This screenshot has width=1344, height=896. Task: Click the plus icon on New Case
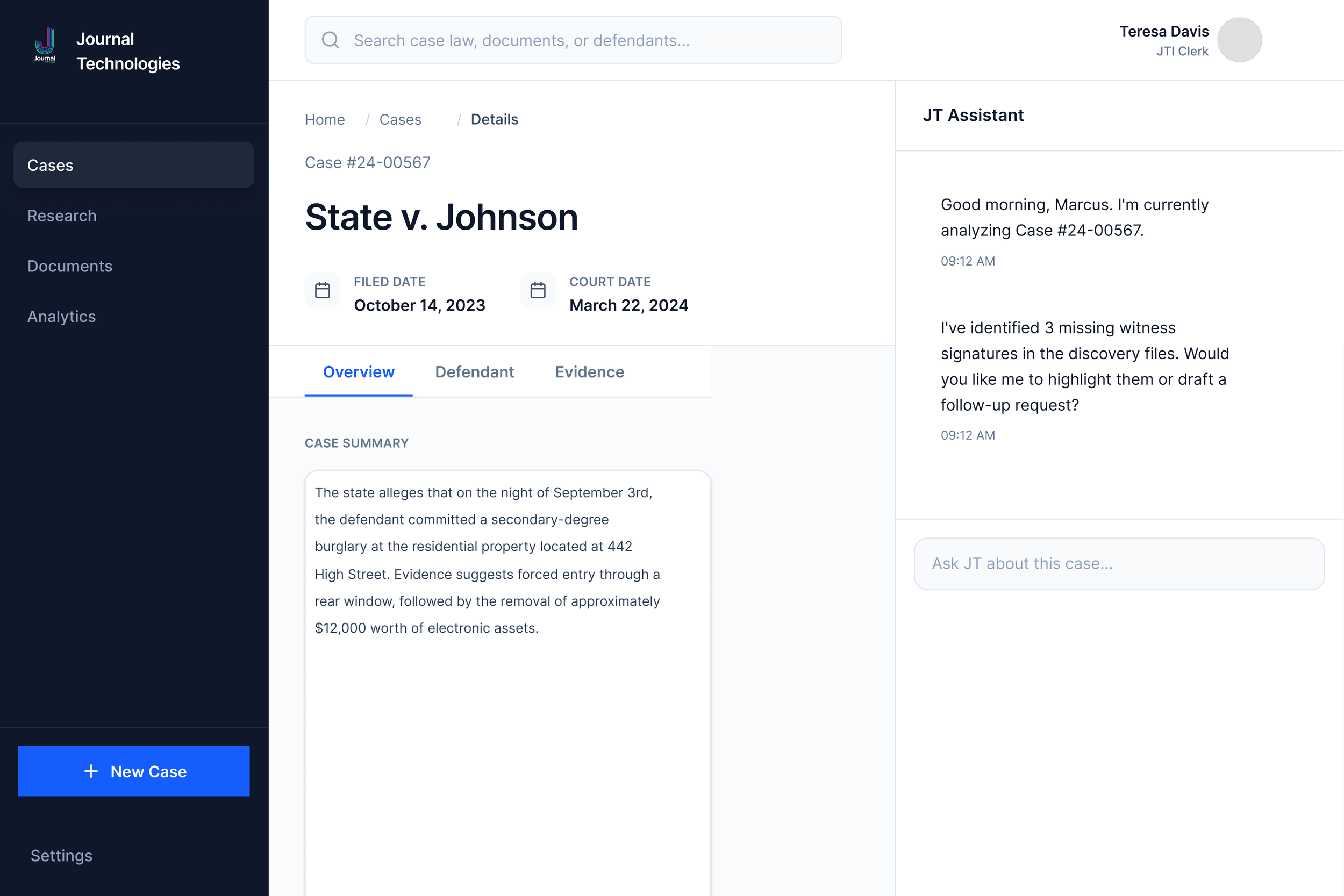tap(91, 771)
